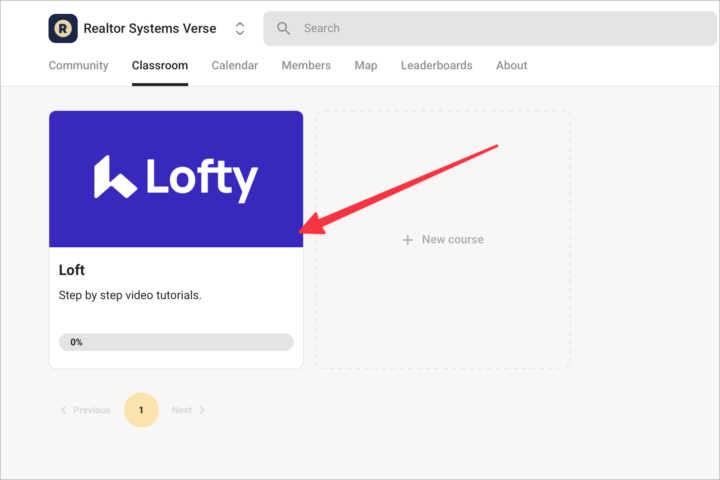Open the community switcher chevron arrows
This screenshot has width=720, height=480.
240,28
